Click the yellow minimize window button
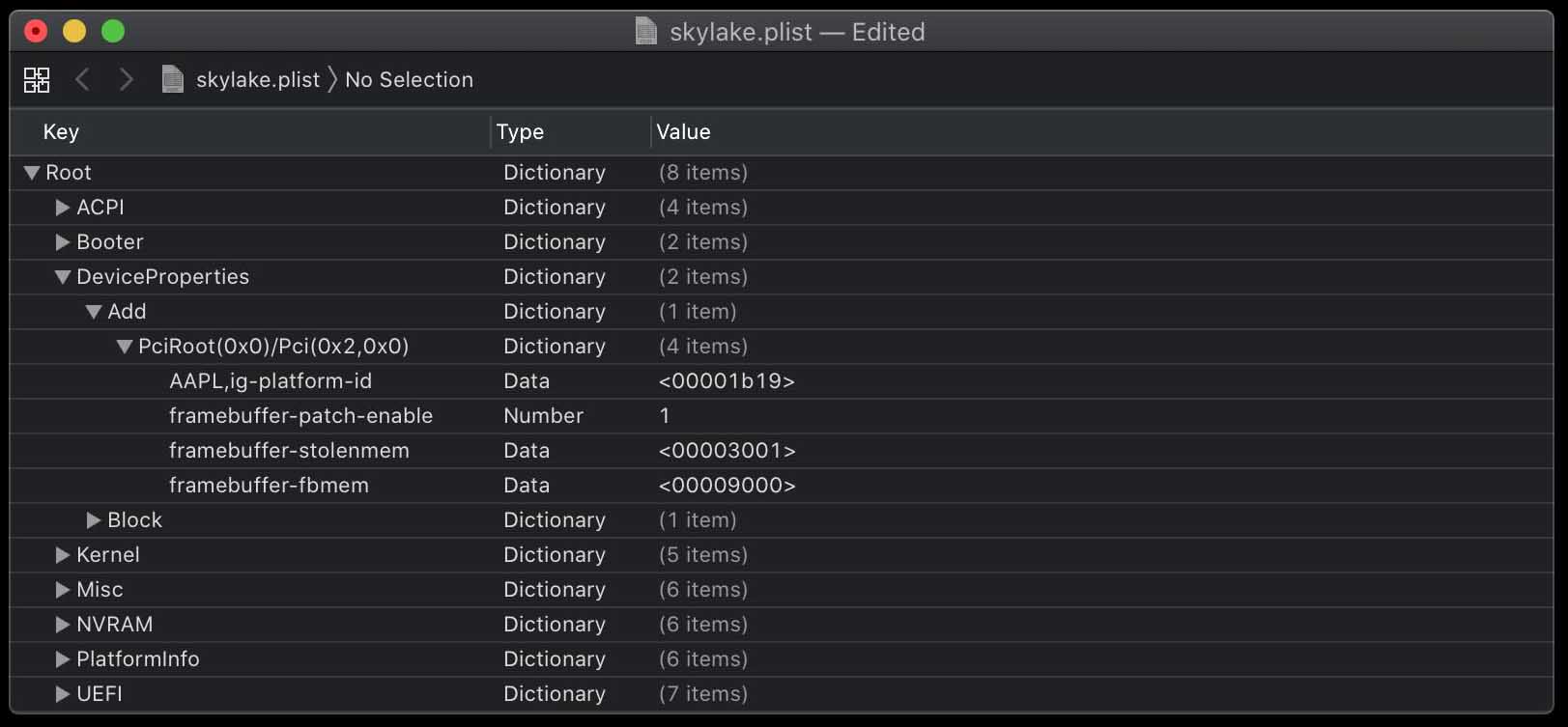Screen dimensions: 1568x727 click(74, 31)
